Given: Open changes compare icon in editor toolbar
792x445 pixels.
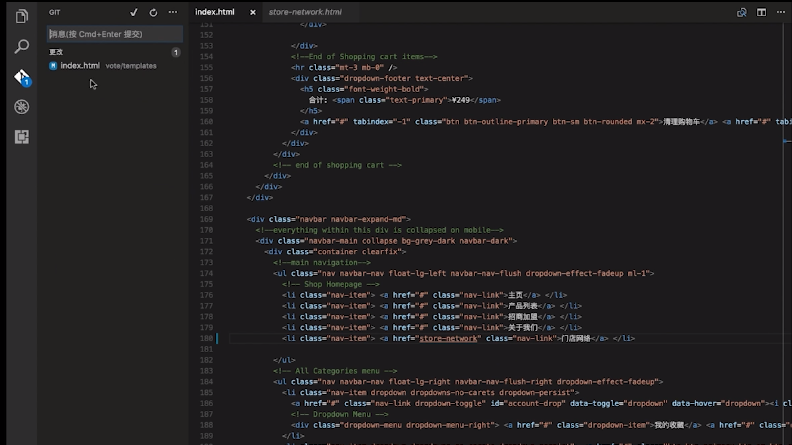Looking at the screenshot, I should click(741, 12).
